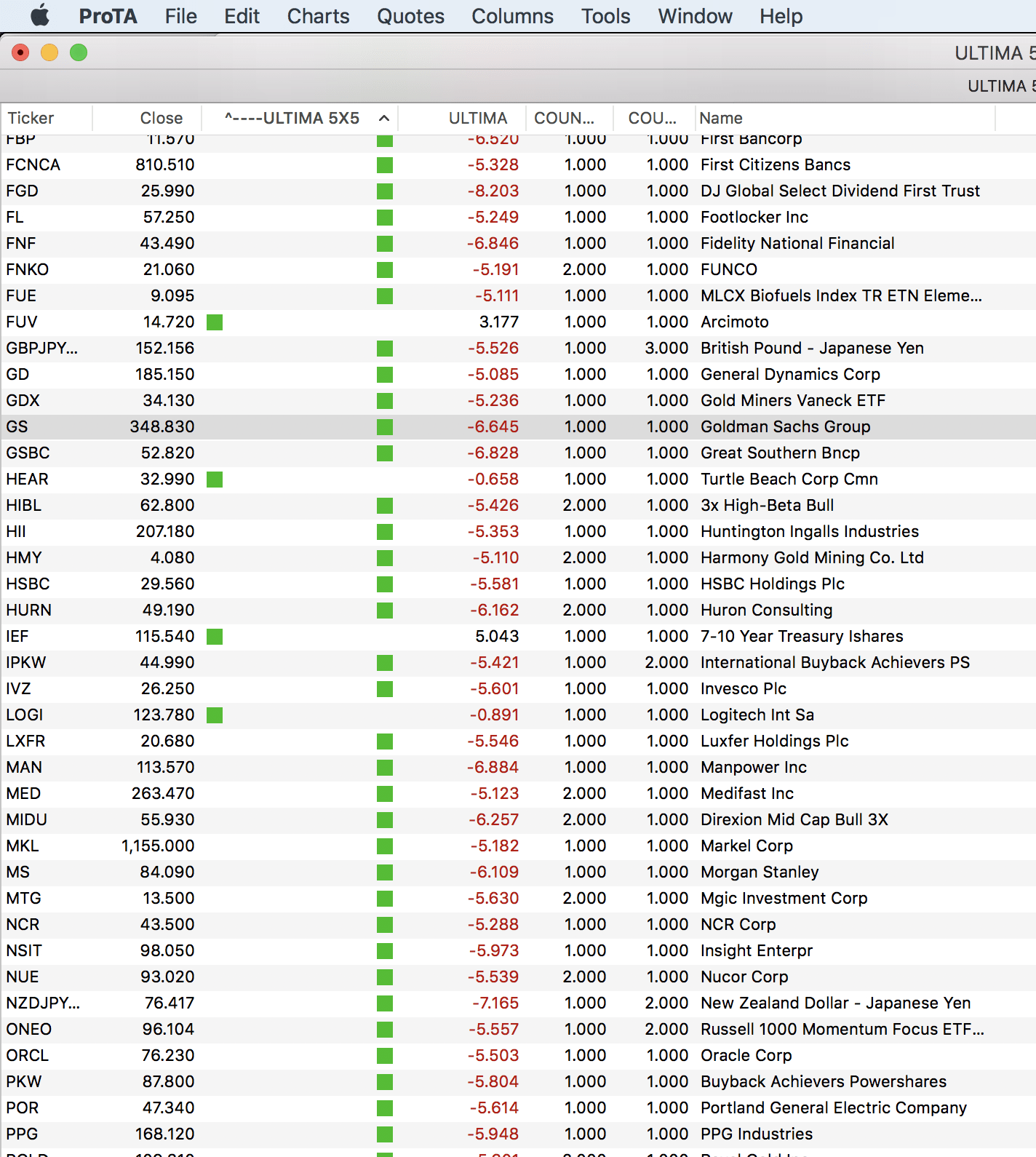Open the Quotes menu
This screenshot has height=1157, width=1036.
[410, 16]
